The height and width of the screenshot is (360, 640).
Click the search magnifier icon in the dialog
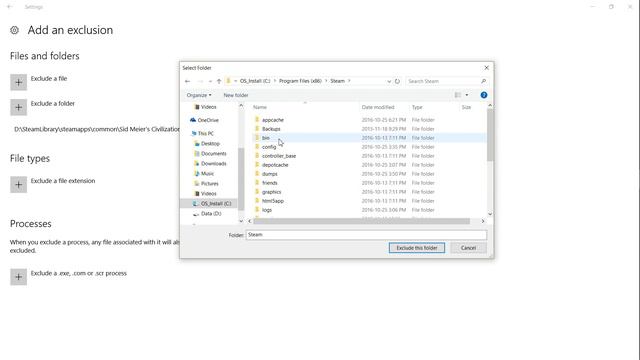(x=483, y=81)
